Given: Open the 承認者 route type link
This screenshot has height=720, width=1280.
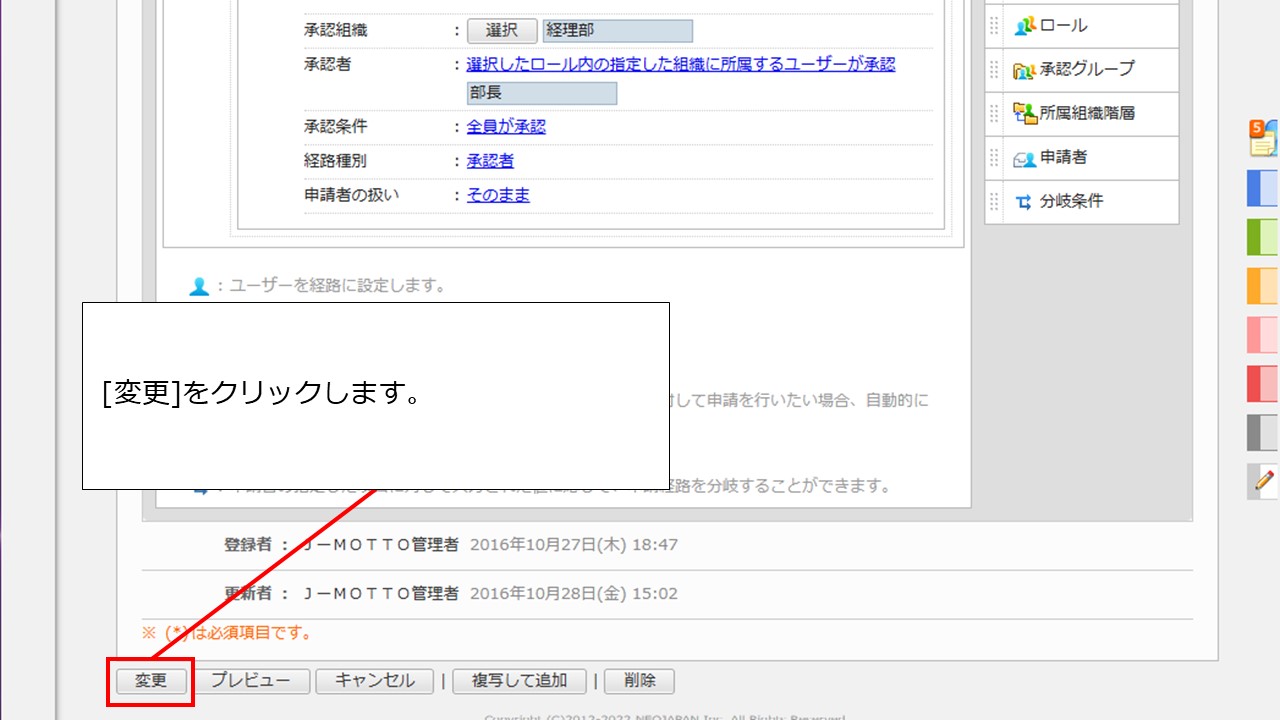Looking at the screenshot, I should coord(490,161).
